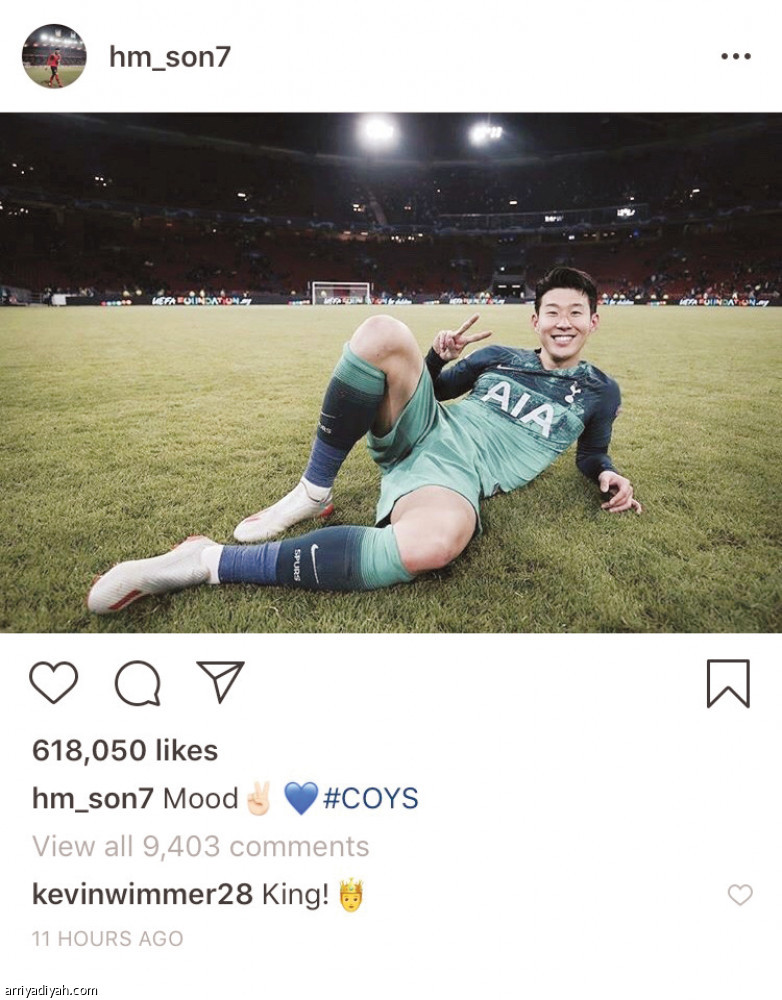Visit the kevinwimmer28 commenter profile
The height and width of the screenshot is (1000, 782).
coord(142,894)
